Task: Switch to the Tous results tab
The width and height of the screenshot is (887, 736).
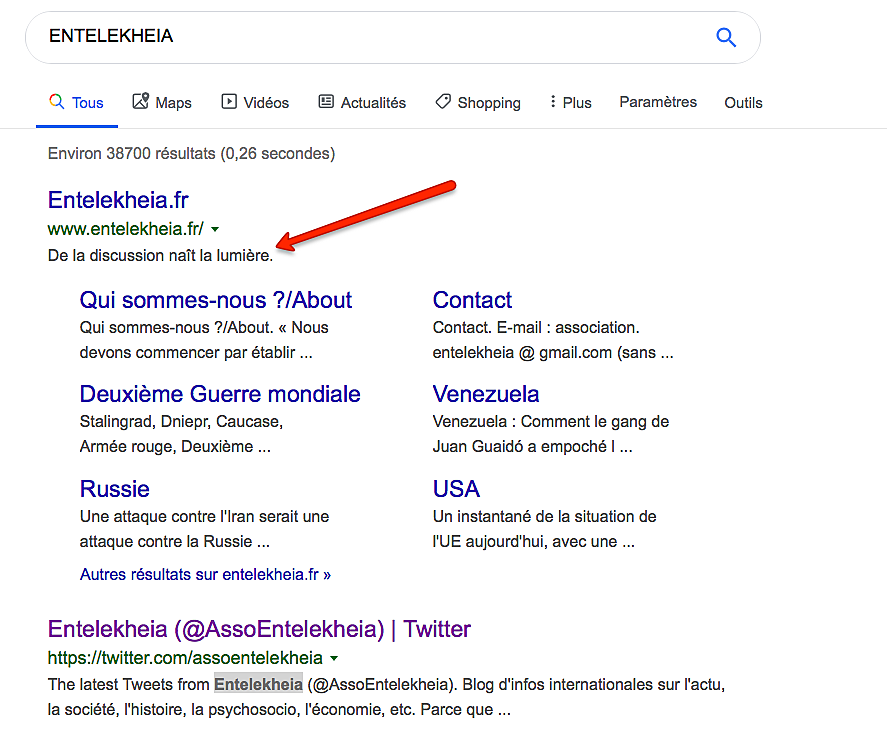Action: (x=76, y=102)
